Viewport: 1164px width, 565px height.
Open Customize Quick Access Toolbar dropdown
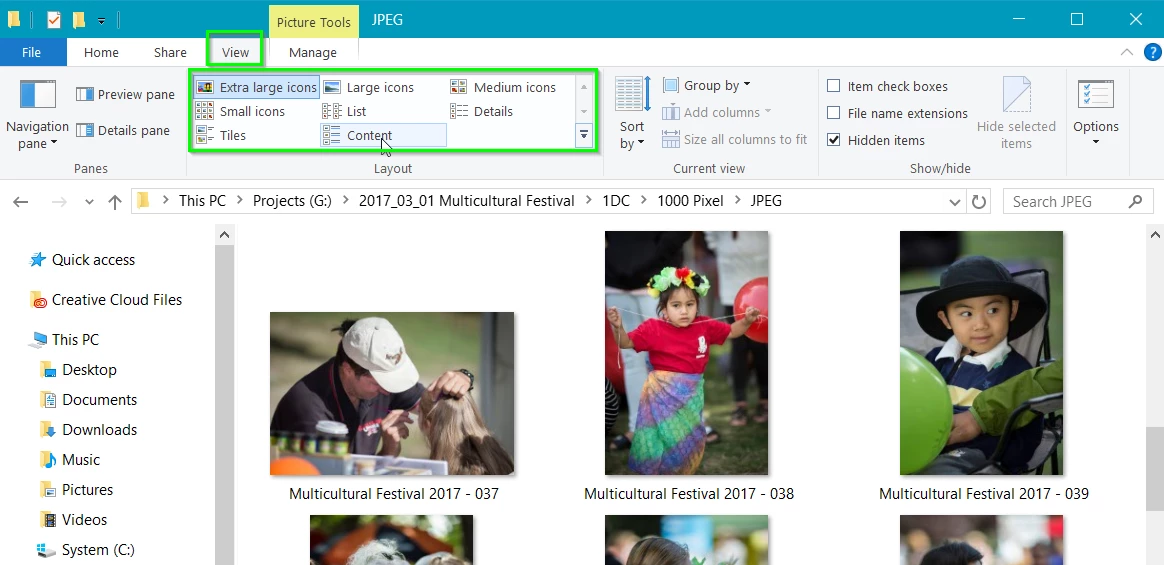point(101,21)
